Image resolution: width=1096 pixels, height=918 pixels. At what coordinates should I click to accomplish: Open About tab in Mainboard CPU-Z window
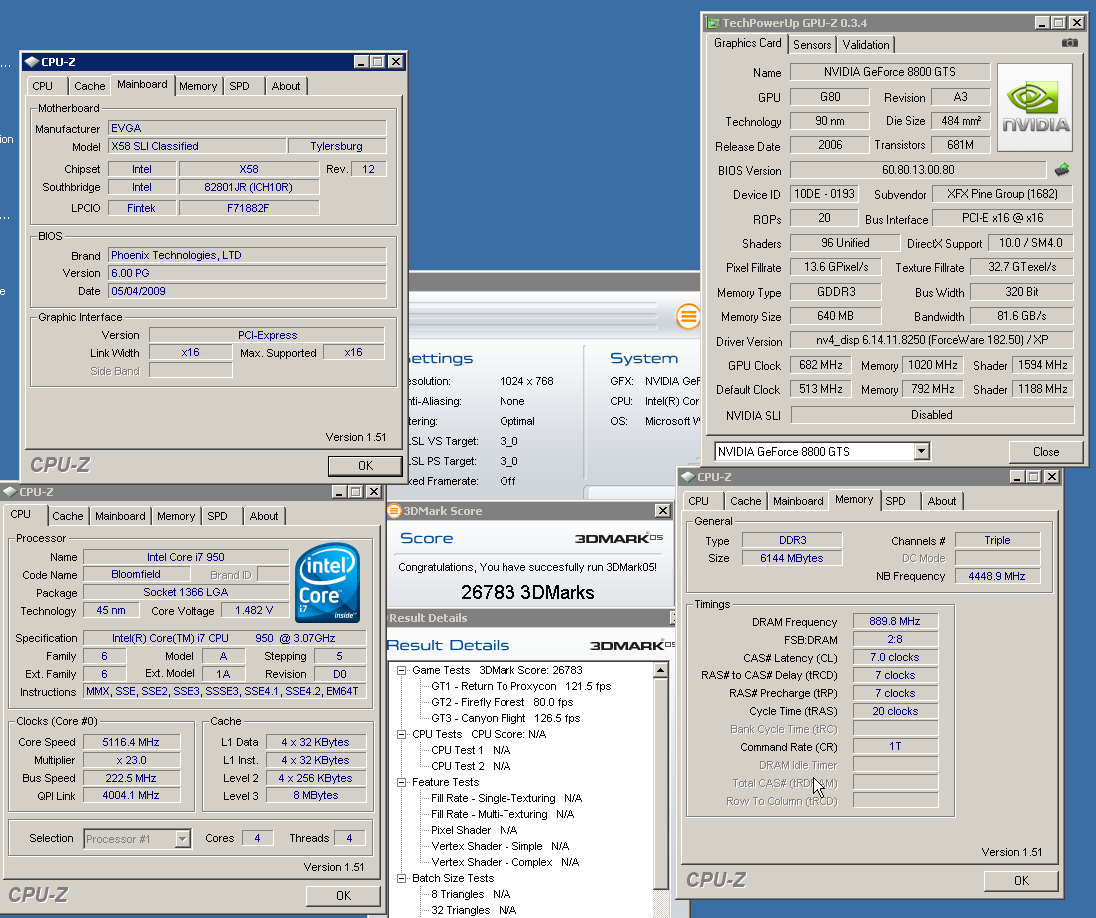click(286, 86)
